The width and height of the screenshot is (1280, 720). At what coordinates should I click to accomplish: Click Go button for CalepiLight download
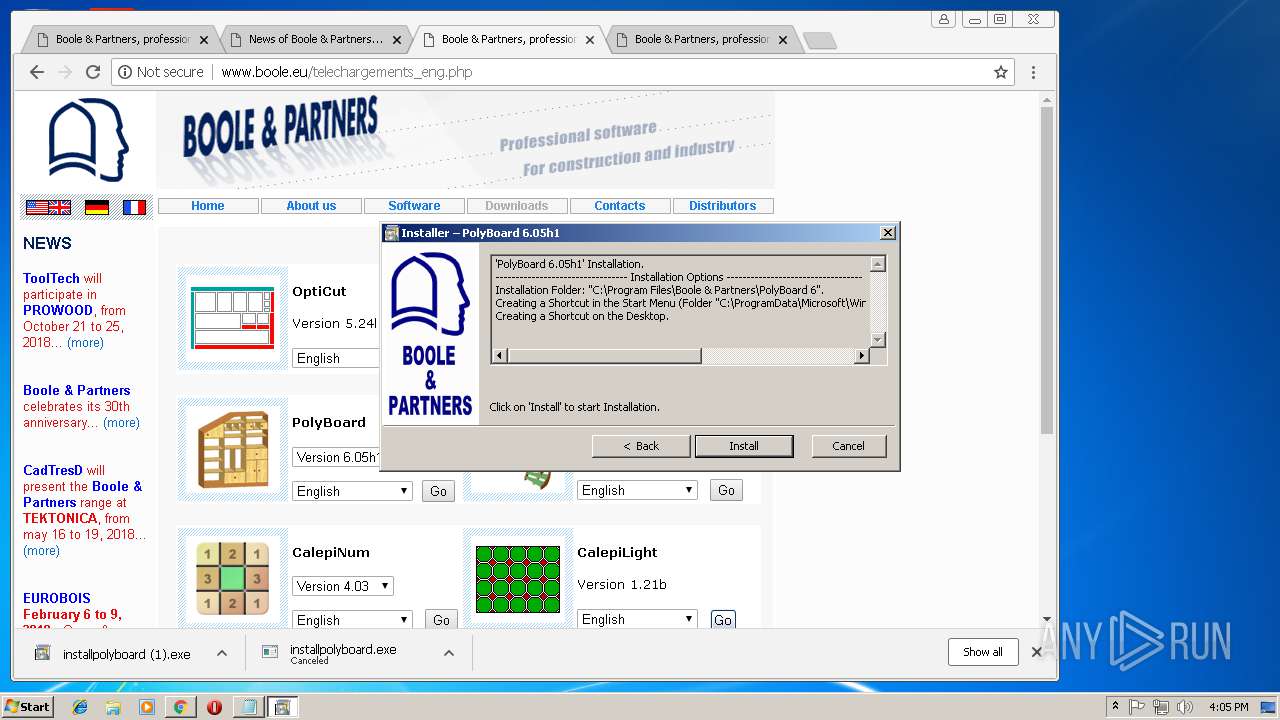pyautogui.click(x=723, y=620)
